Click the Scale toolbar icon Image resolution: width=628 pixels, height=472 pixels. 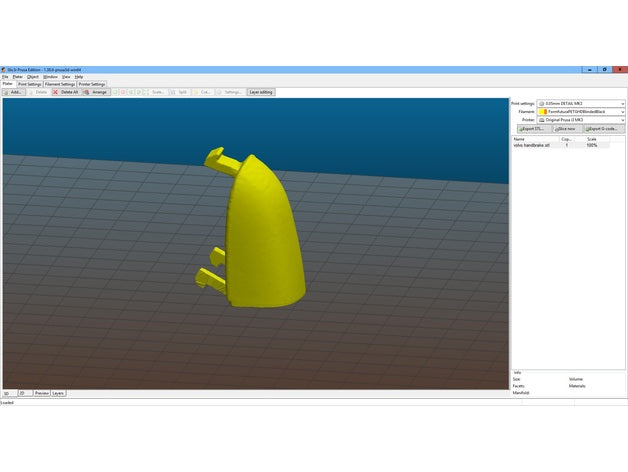tap(154, 92)
